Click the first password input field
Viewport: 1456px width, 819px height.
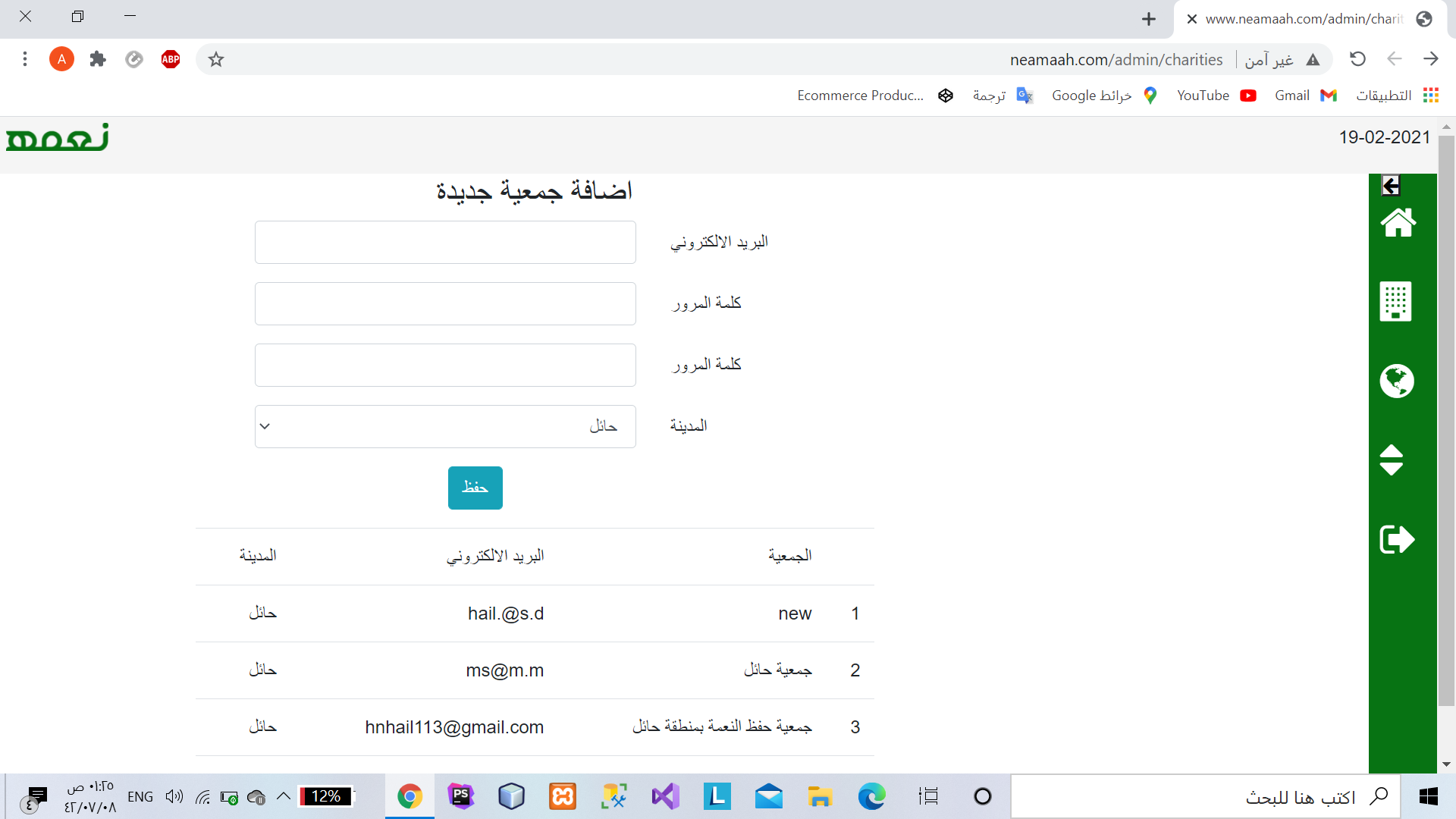tap(445, 304)
